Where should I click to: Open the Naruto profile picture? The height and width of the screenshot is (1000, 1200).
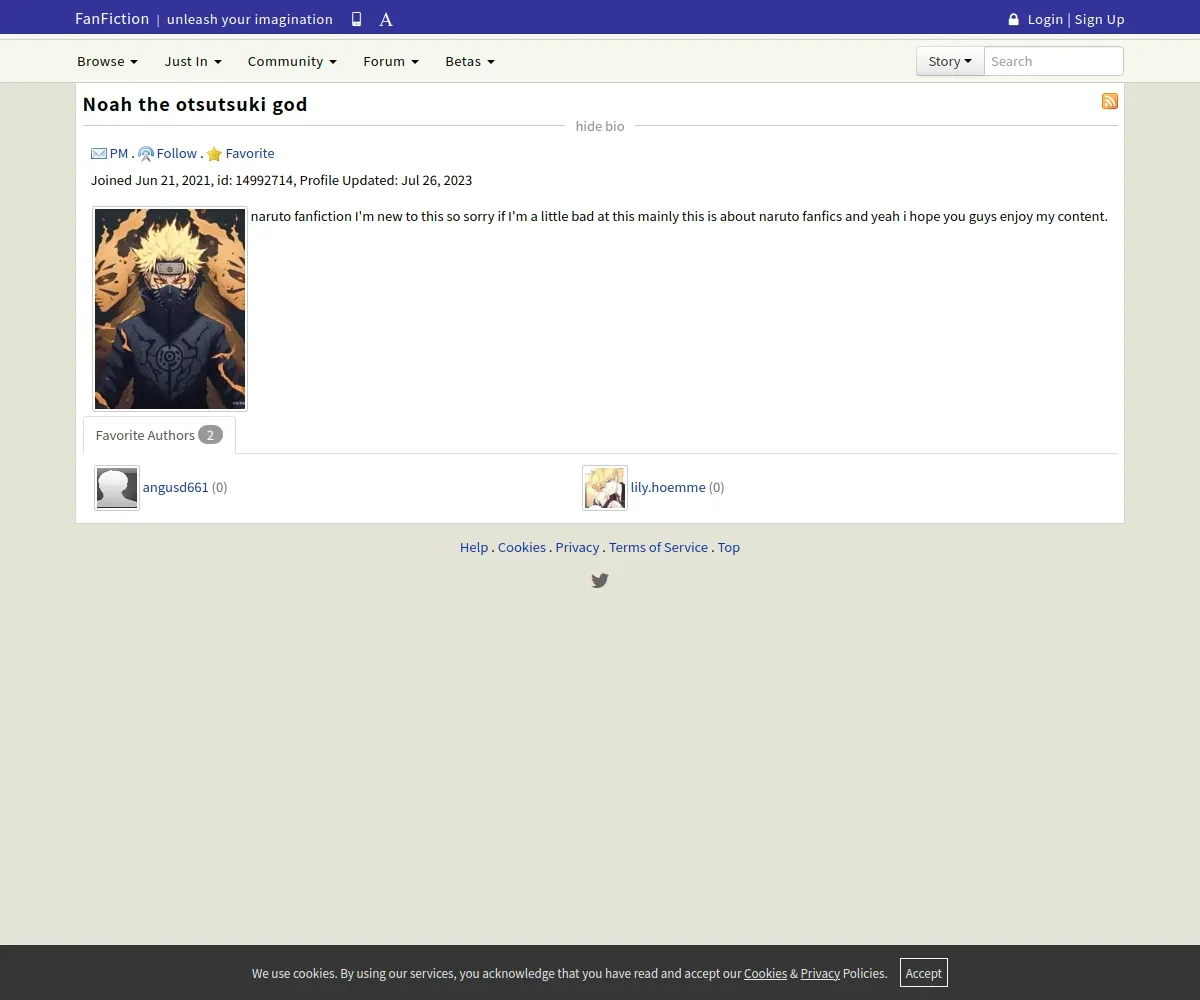click(x=170, y=309)
